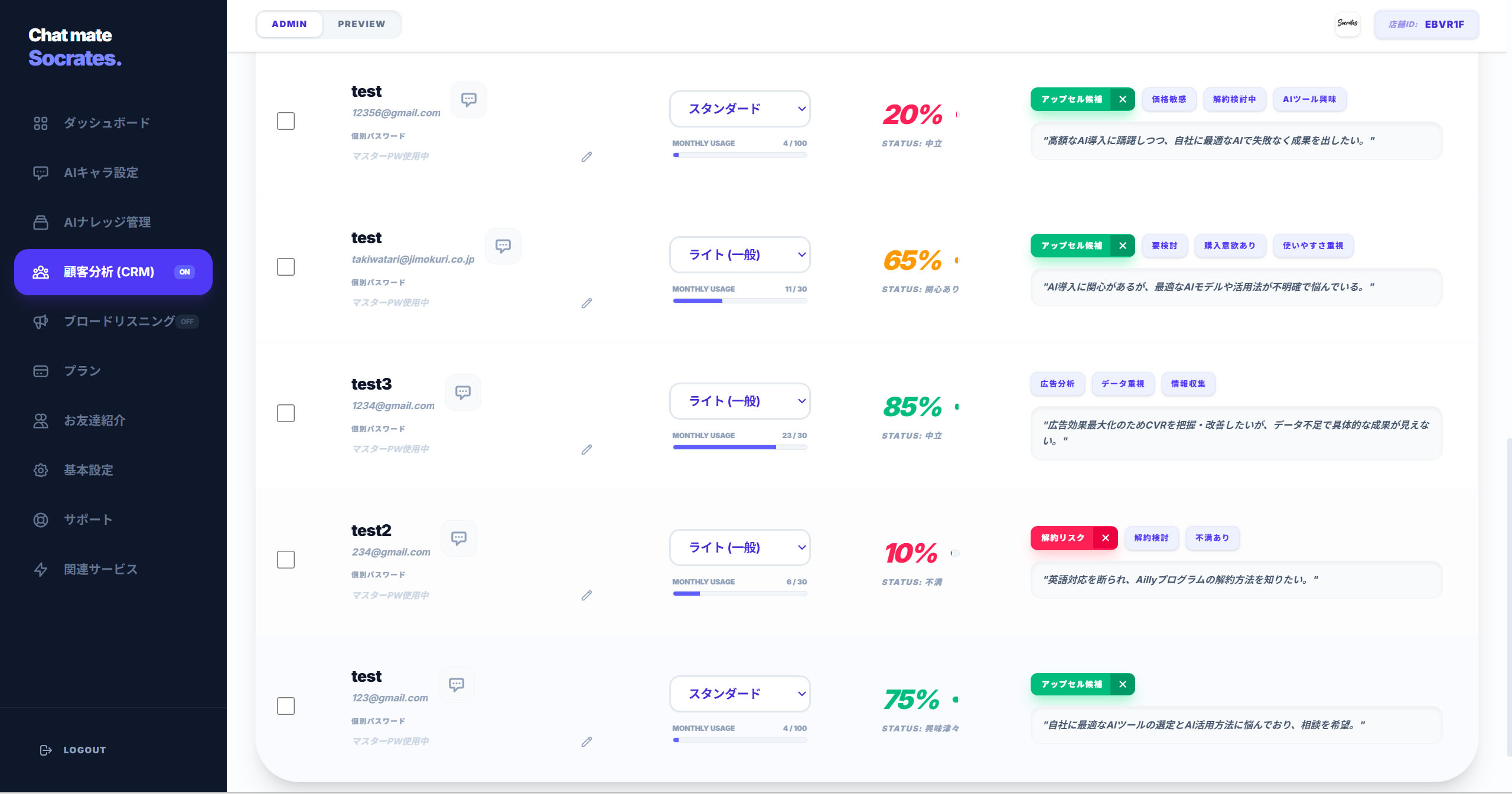Image resolution: width=1512 pixels, height=794 pixels.
Task: Click the monthly usage bar for test3
Action: pos(740,447)
